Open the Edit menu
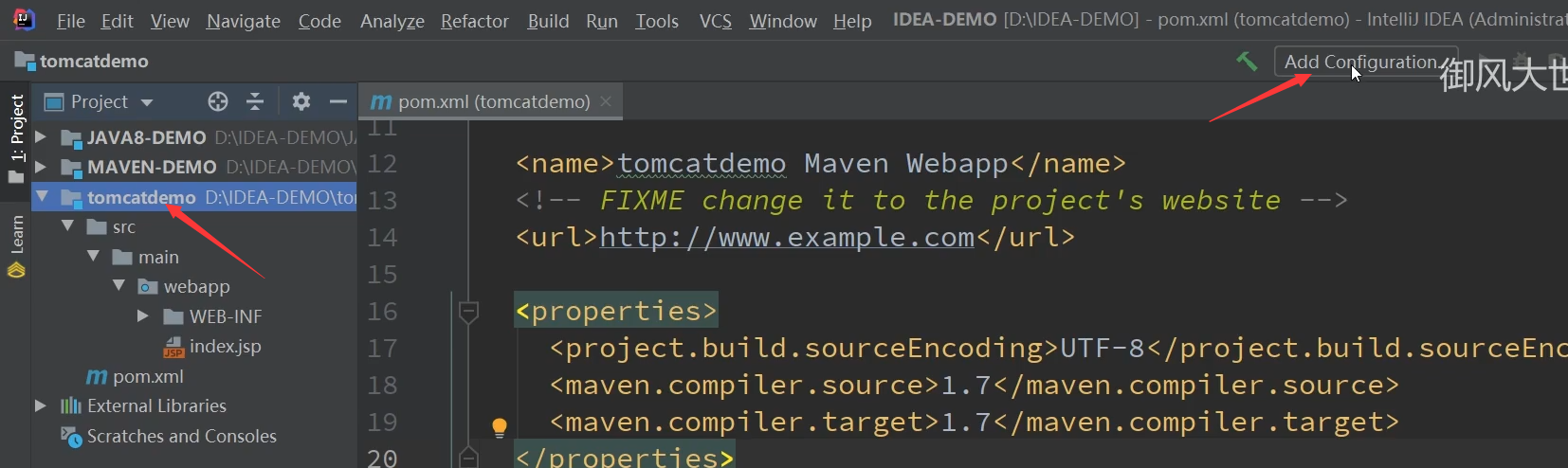The image size is (1568, 468). click(117, 21)
